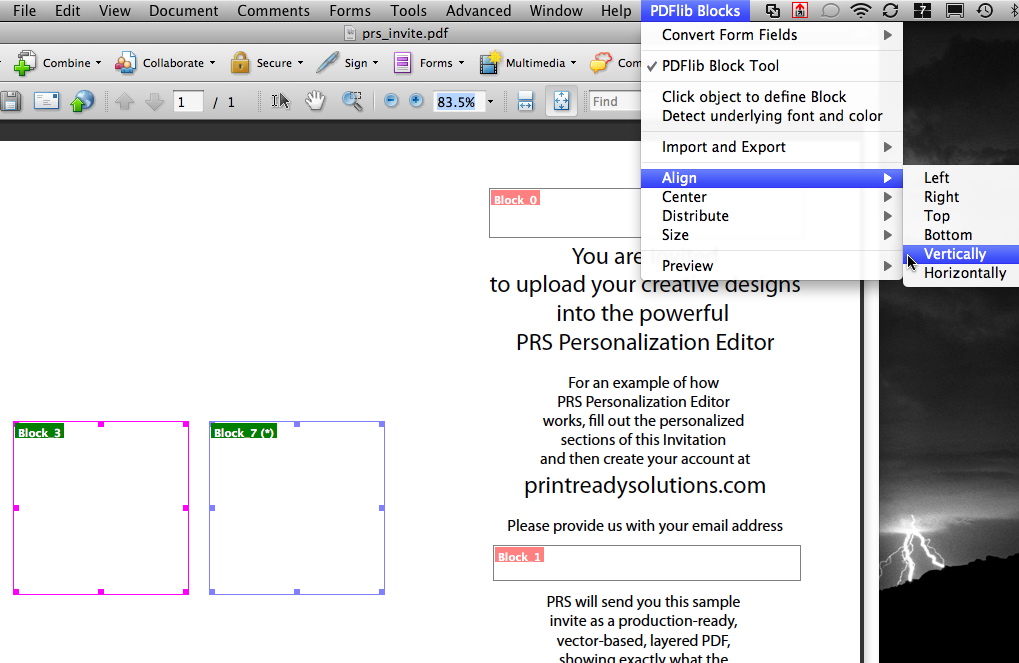Select the text Select tool cursor icon
This screenshot has width=1019, height=663.
[x=280, y=101]
